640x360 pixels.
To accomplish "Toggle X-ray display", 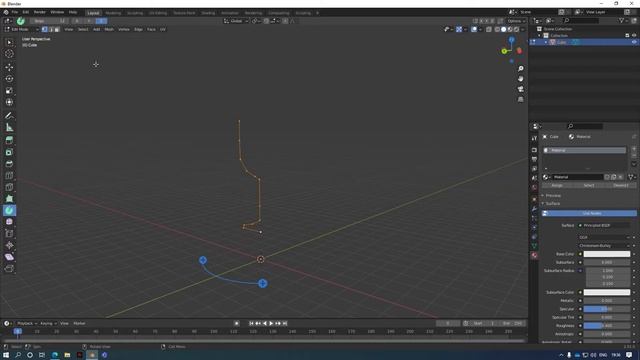I will coord(489,29).
